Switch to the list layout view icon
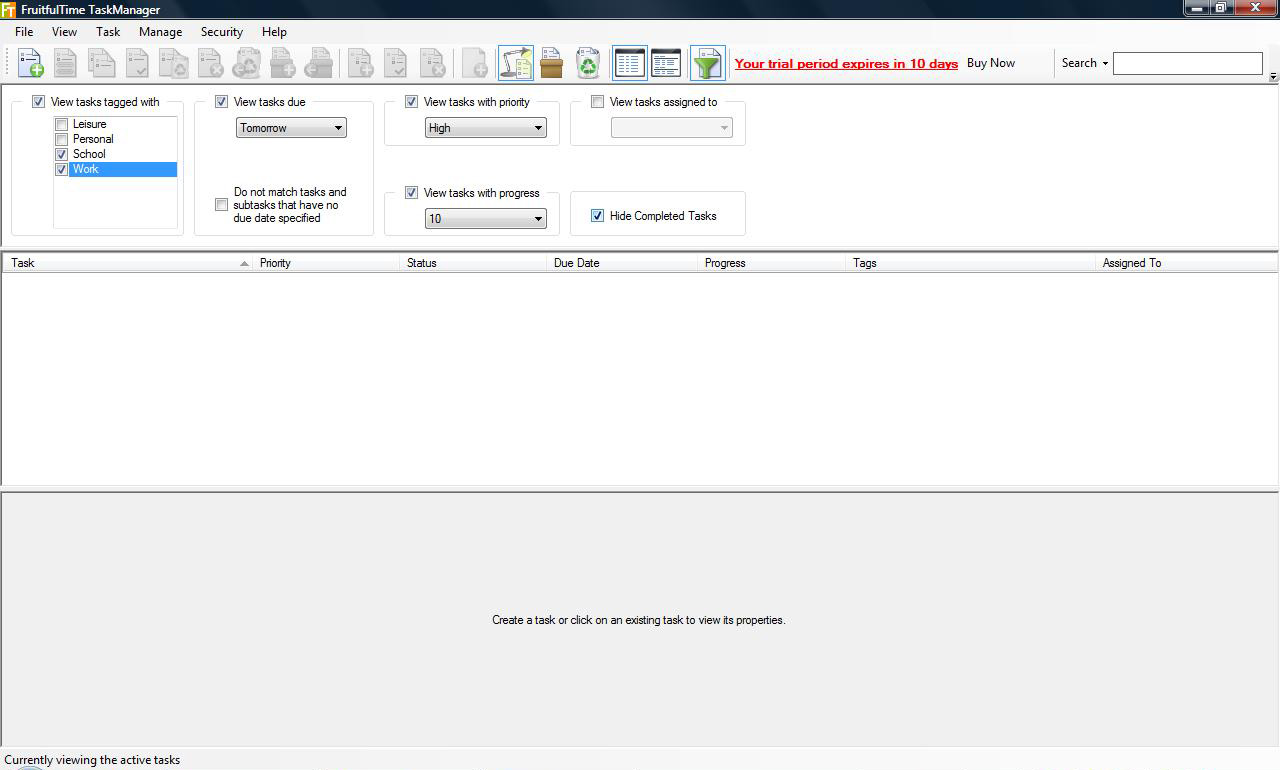This screenshot has width=1280, height=770. point(630,63)
